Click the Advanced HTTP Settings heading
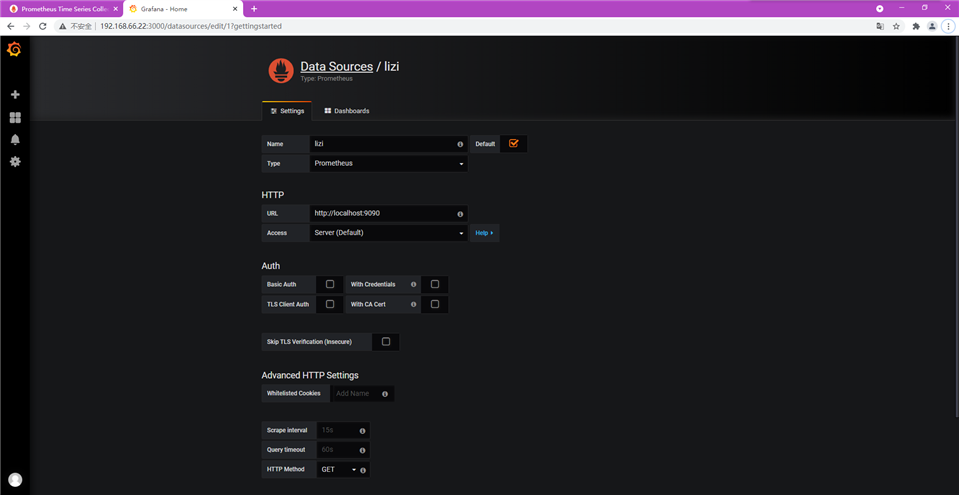This screenshot has height=495, width=959. [x=309, y=375]
